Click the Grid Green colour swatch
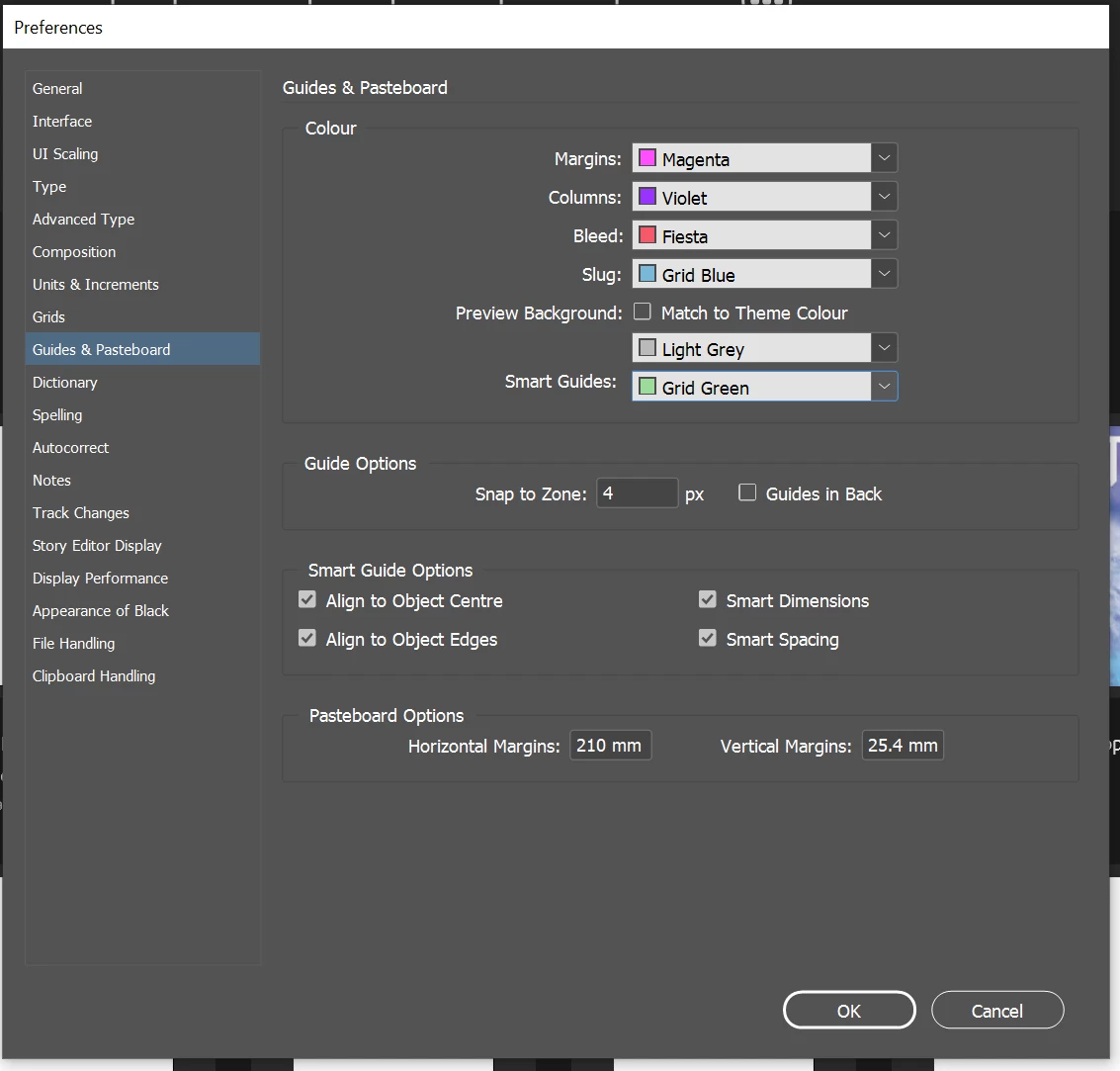The height and width of the screenshot is (1071, 1120). click(x=647, y=387)
